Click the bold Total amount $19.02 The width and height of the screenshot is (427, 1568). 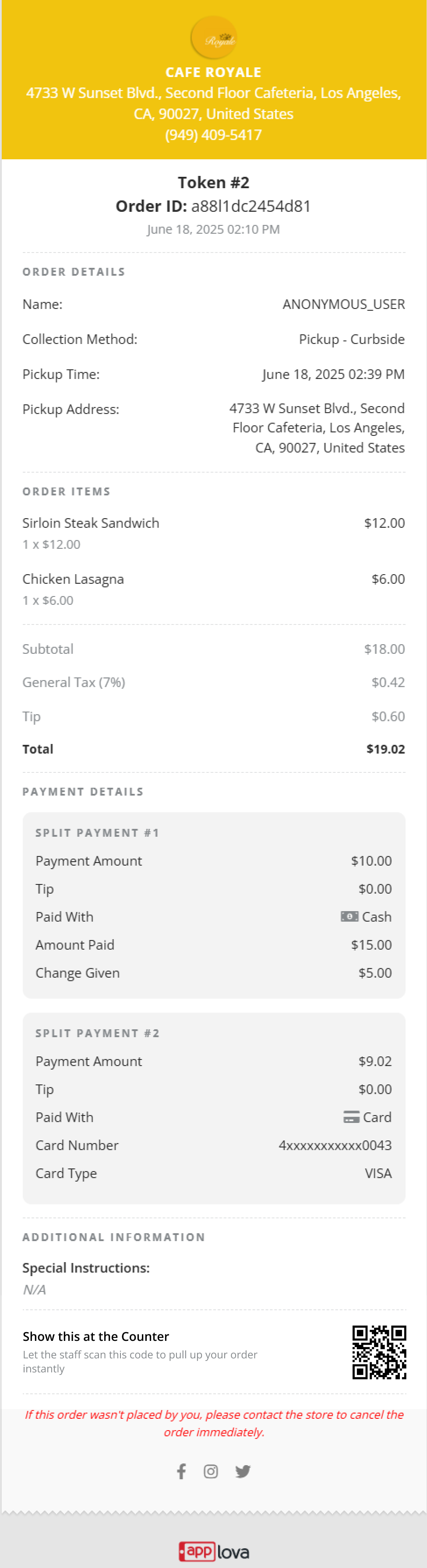(385, 749)
